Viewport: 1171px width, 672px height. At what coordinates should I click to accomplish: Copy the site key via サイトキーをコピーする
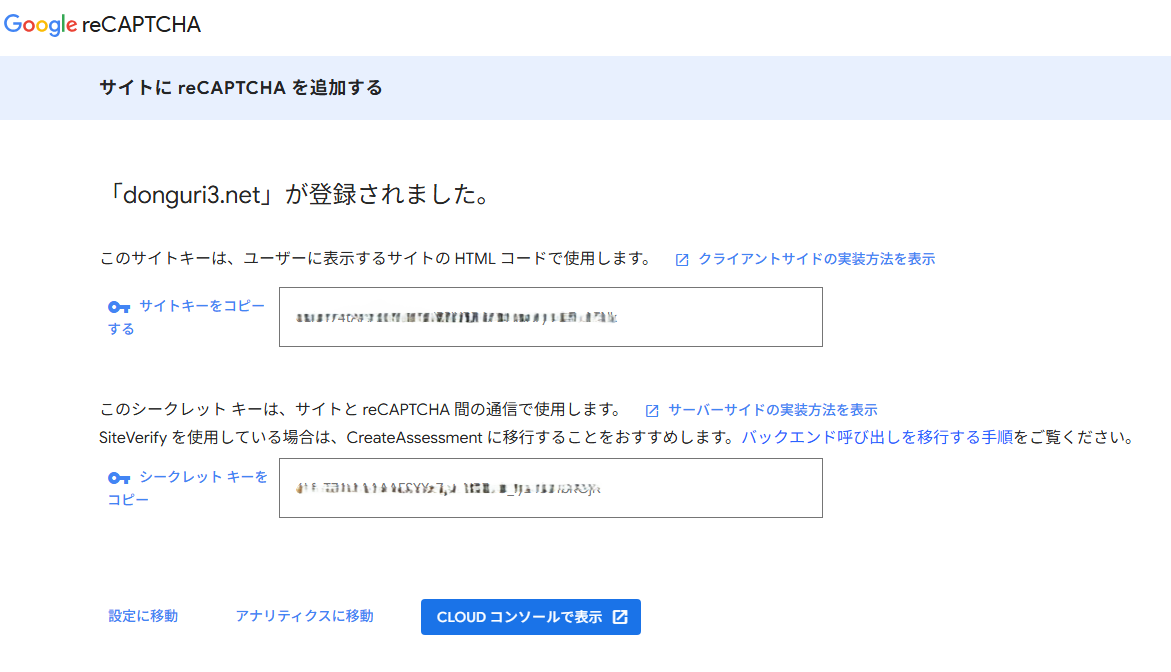point(186,317)
